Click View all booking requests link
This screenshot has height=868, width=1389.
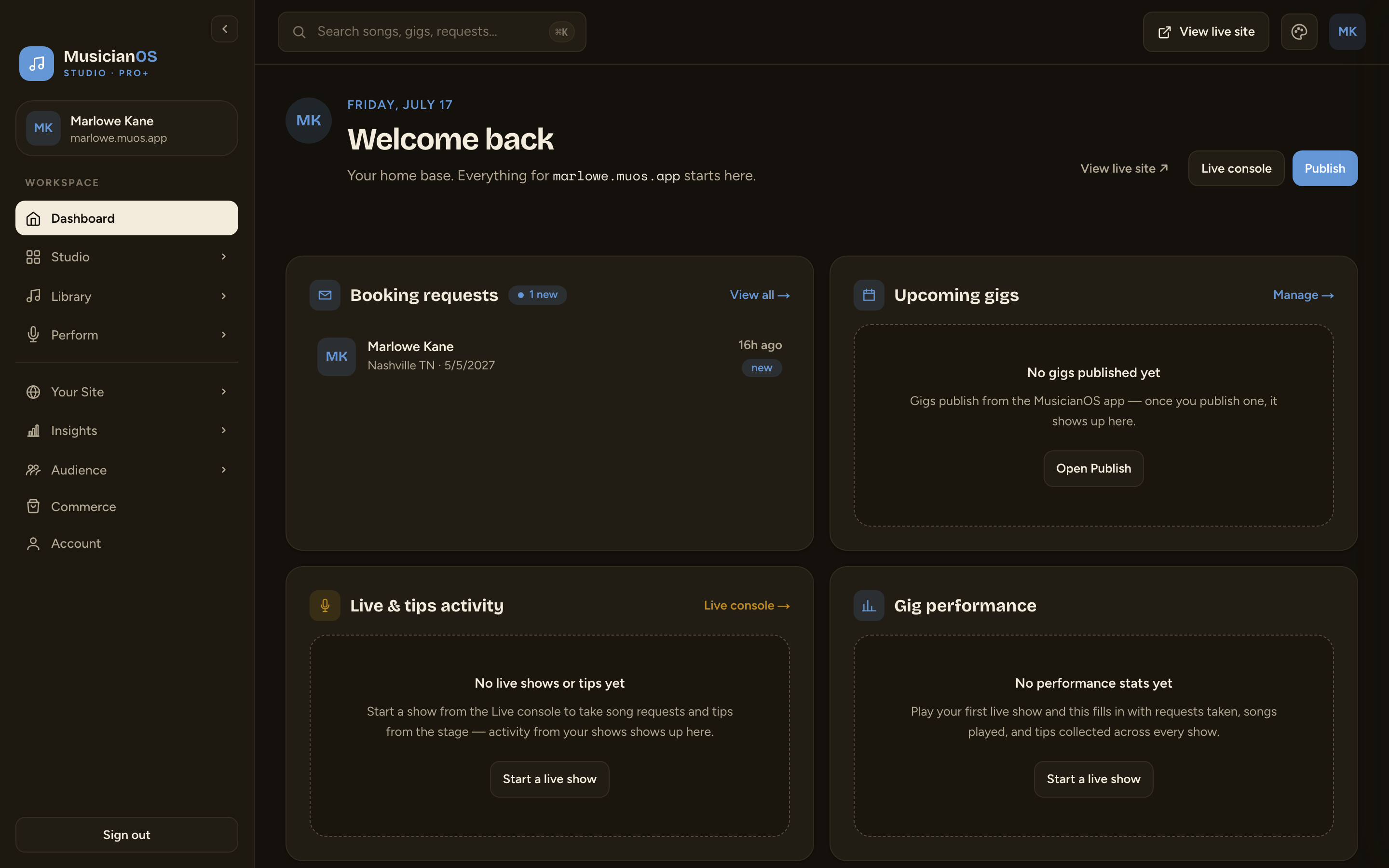[x=759, y=295]
